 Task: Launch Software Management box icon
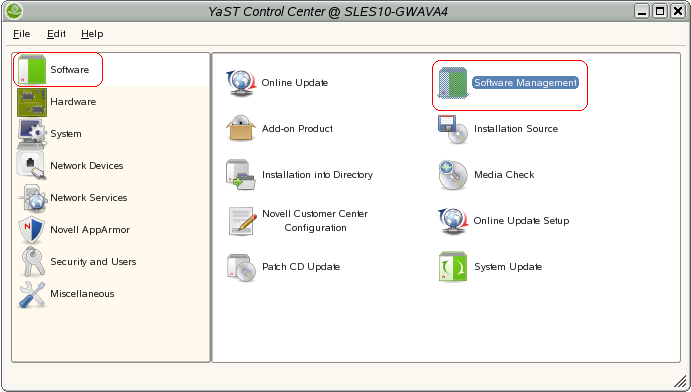point(453,83)
